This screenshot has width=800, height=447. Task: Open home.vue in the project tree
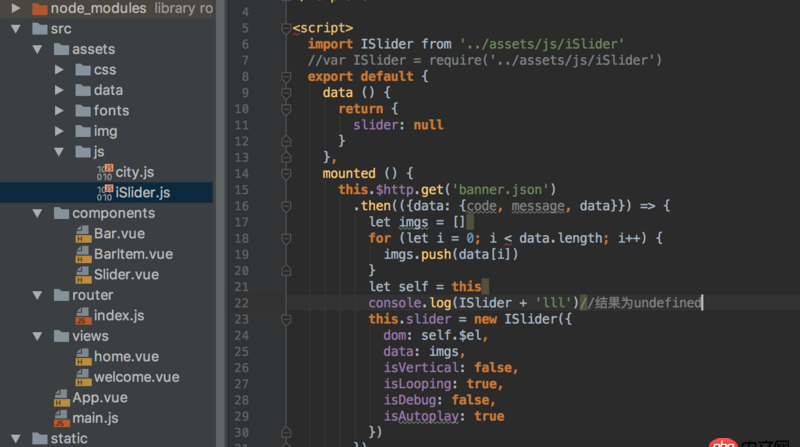(126, 357)
